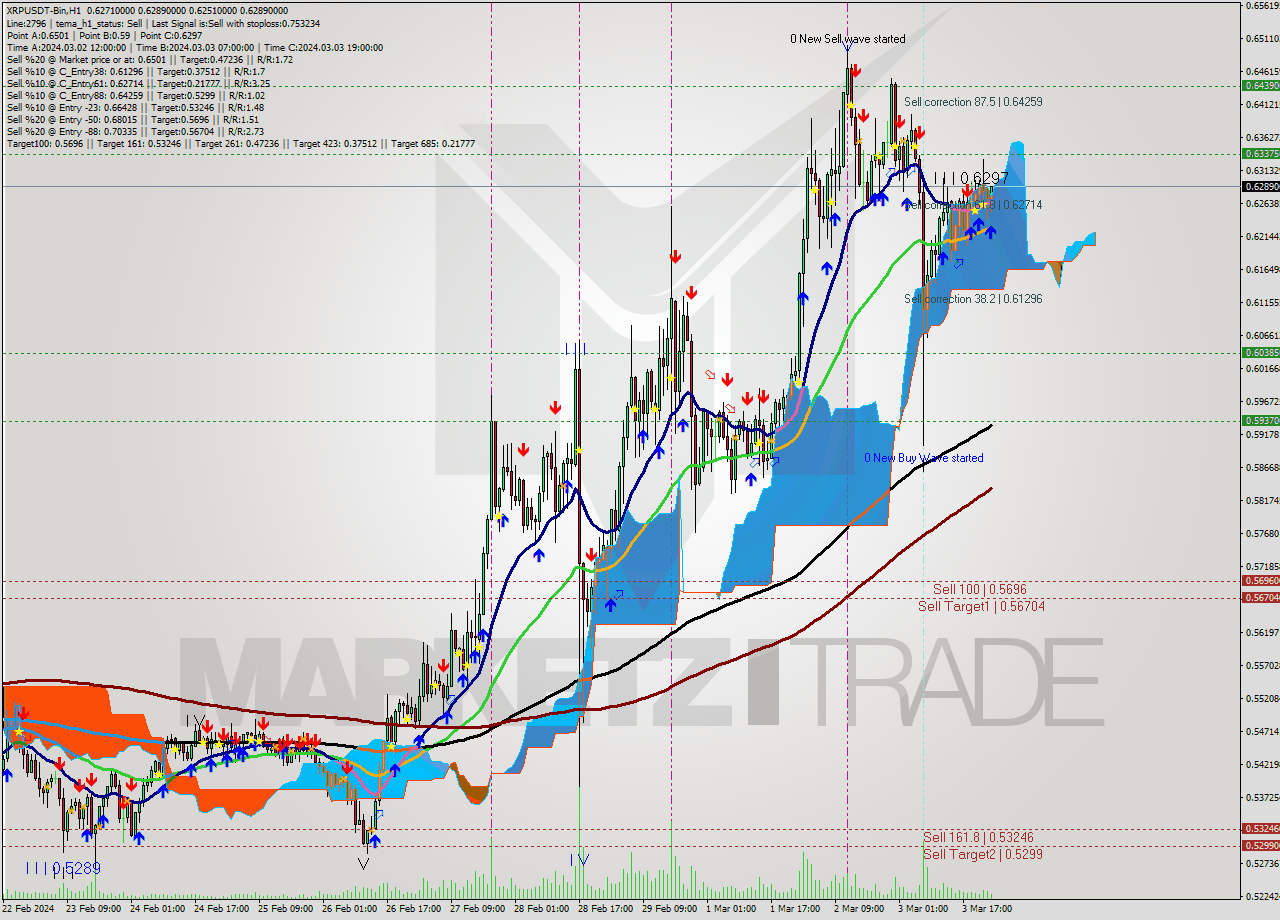This screenshot has width=1280, height=920.
Task: Select the green 0.60385 price tag
Action: coord(1260,352)
